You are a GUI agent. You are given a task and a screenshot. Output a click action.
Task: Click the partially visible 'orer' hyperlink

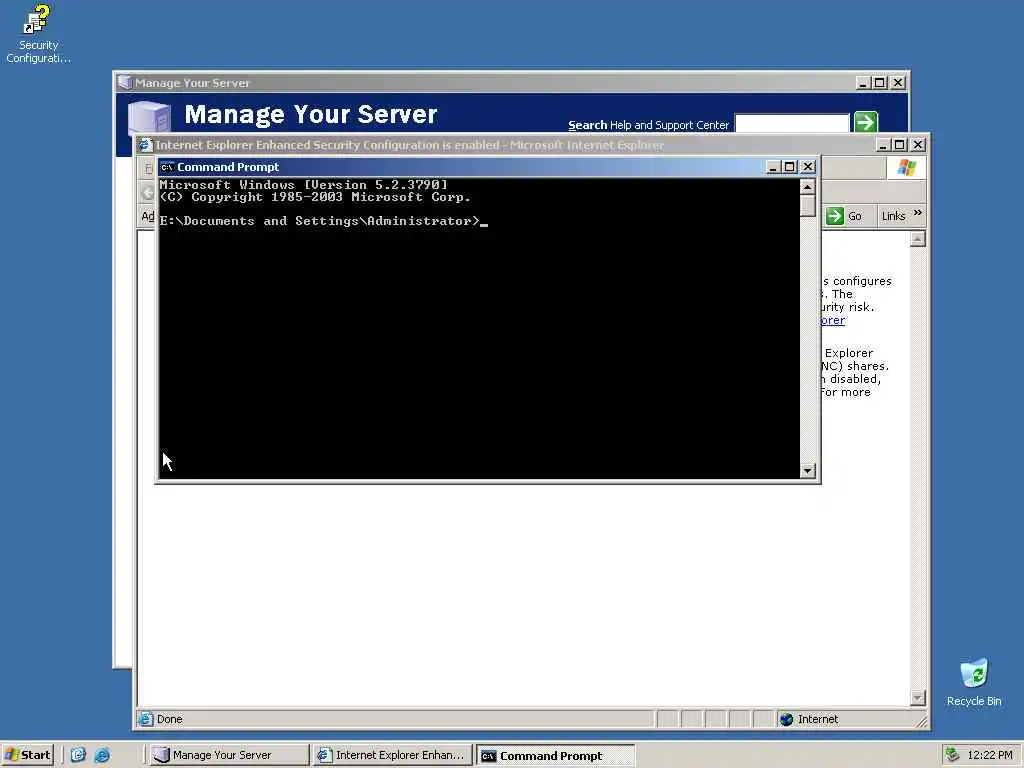[833, 320]
